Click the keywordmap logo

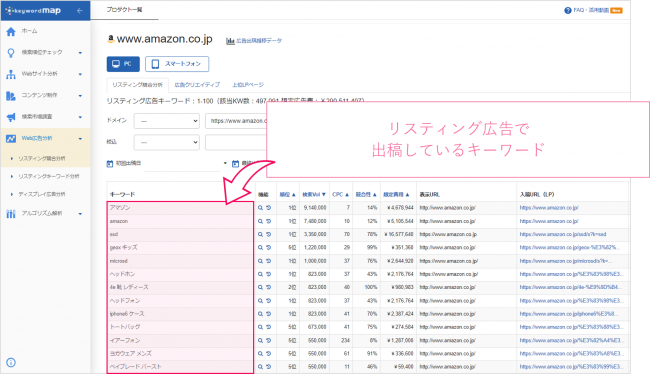(33, 11)
